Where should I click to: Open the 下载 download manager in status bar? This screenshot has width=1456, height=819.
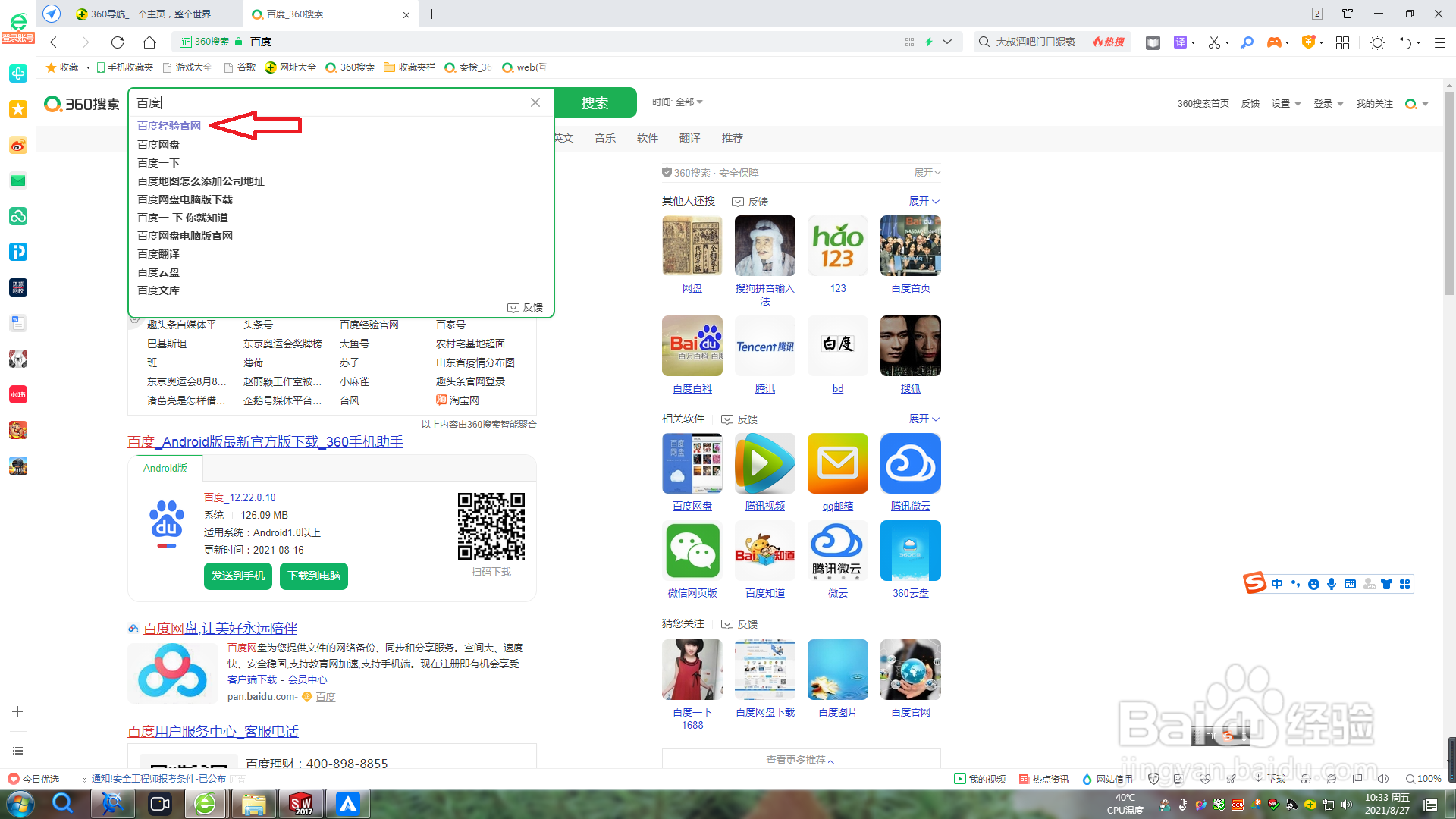point(1270,779)
